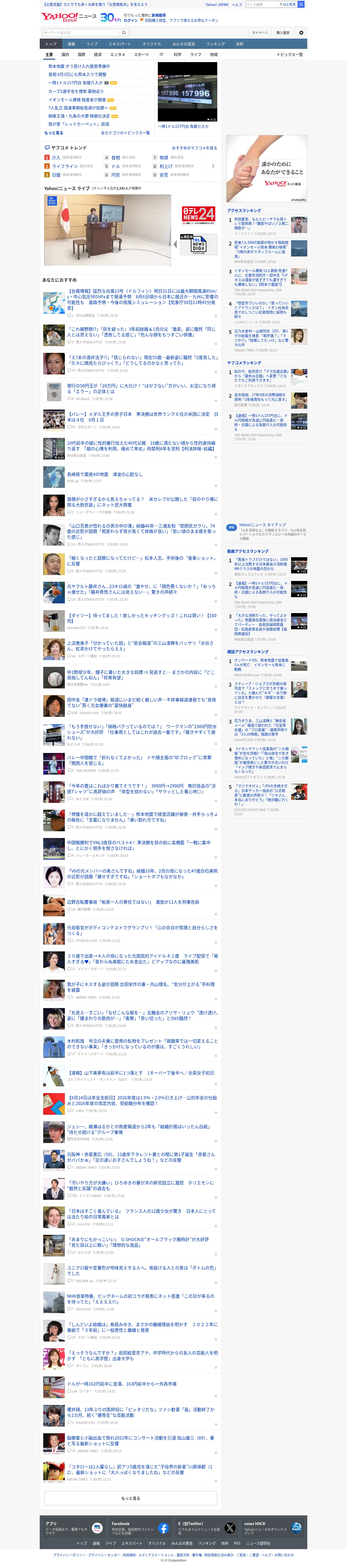The height and width of the screenshot is (1568, 347).
Task: Open the ランキング tab
Action: (x=215, y=44)
